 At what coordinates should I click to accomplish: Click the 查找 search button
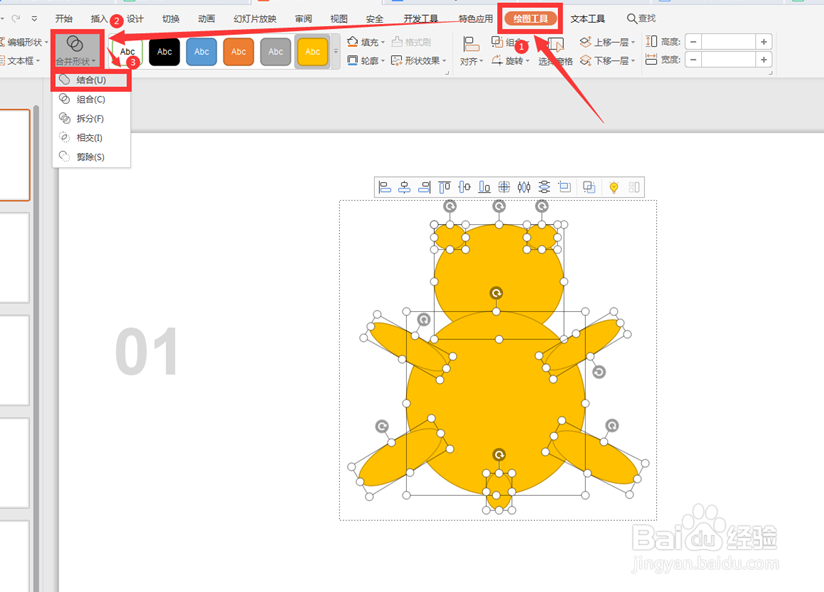click(641, 19)
